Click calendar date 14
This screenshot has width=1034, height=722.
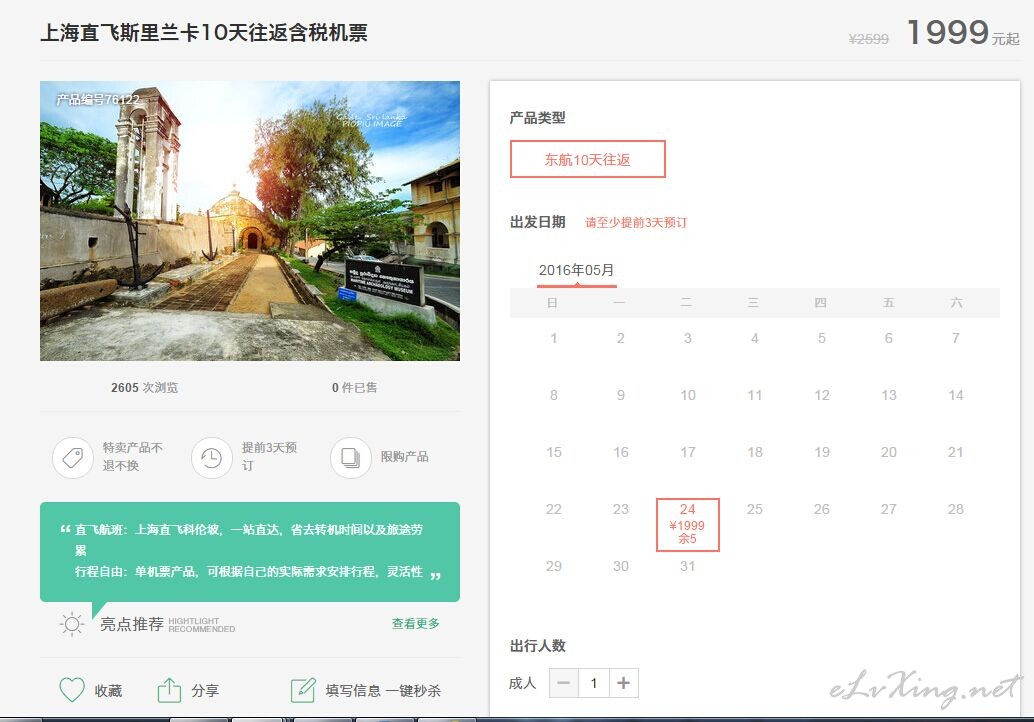[956, 395]
